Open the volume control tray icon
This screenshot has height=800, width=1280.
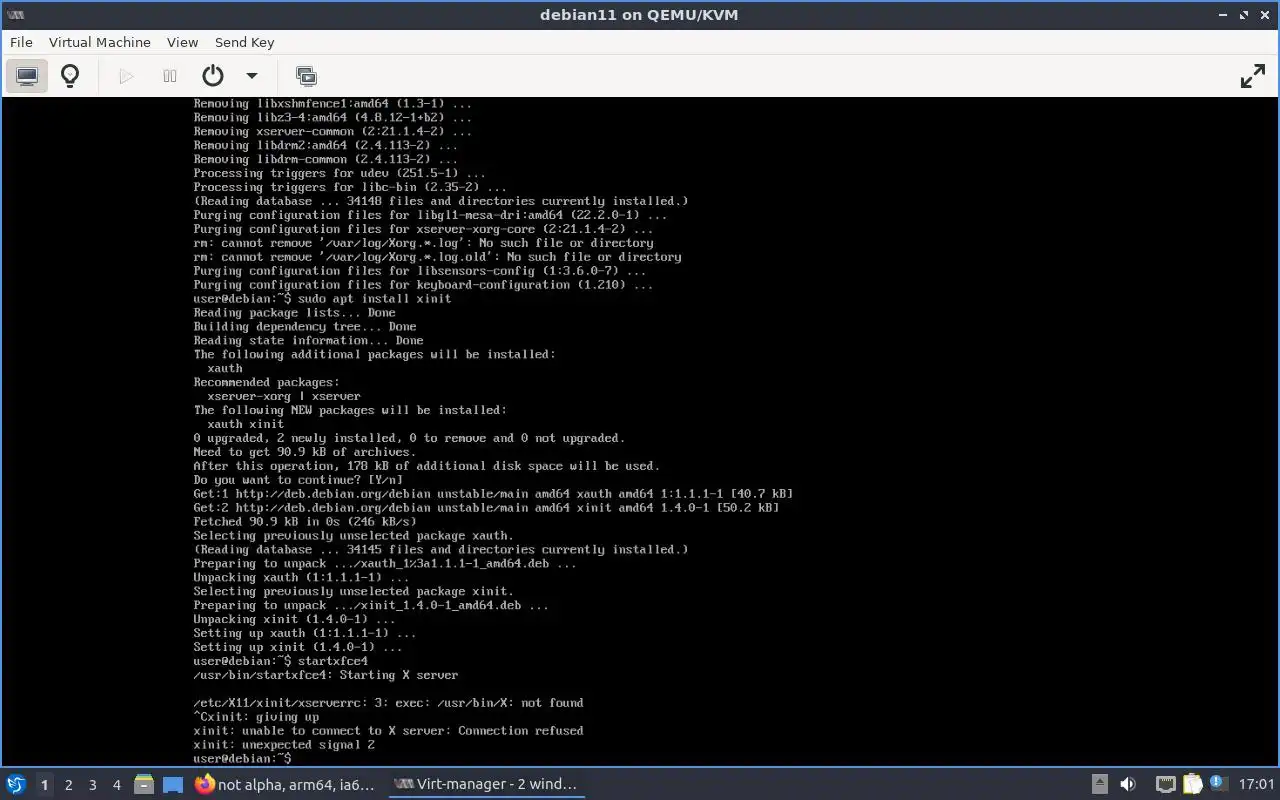click(x=1128, y=785)
